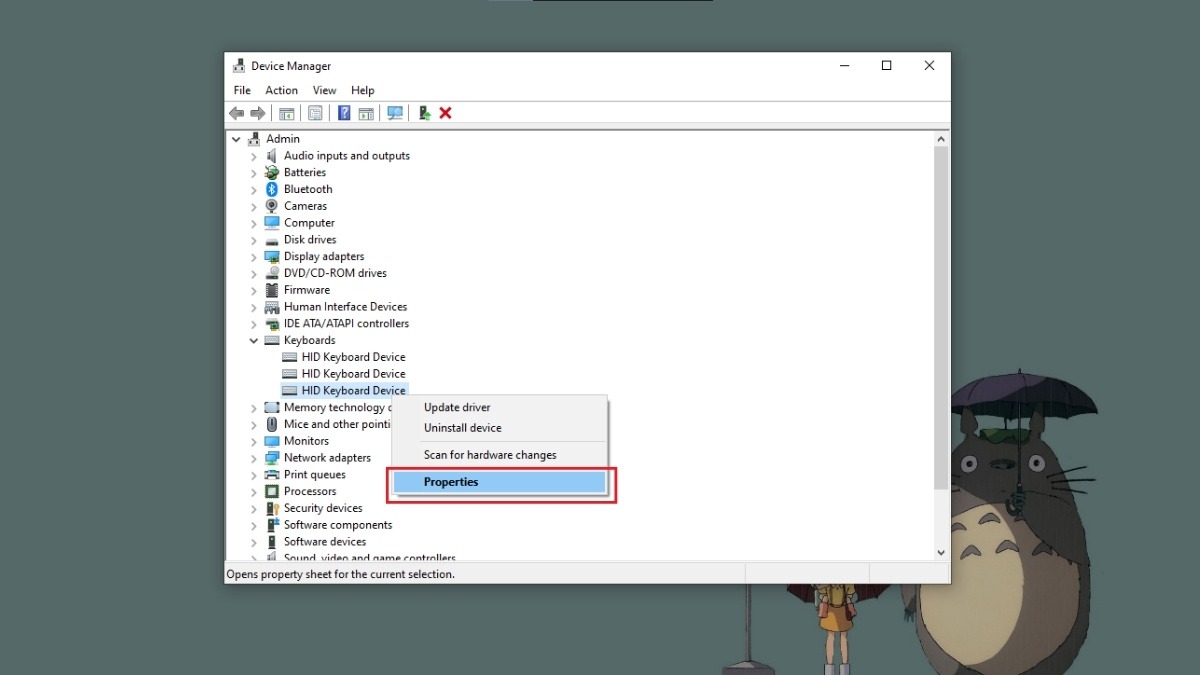Viewport: 1200px width, 675px height.
Task: Expand the Software components category
Action: (x=254, y=525)
